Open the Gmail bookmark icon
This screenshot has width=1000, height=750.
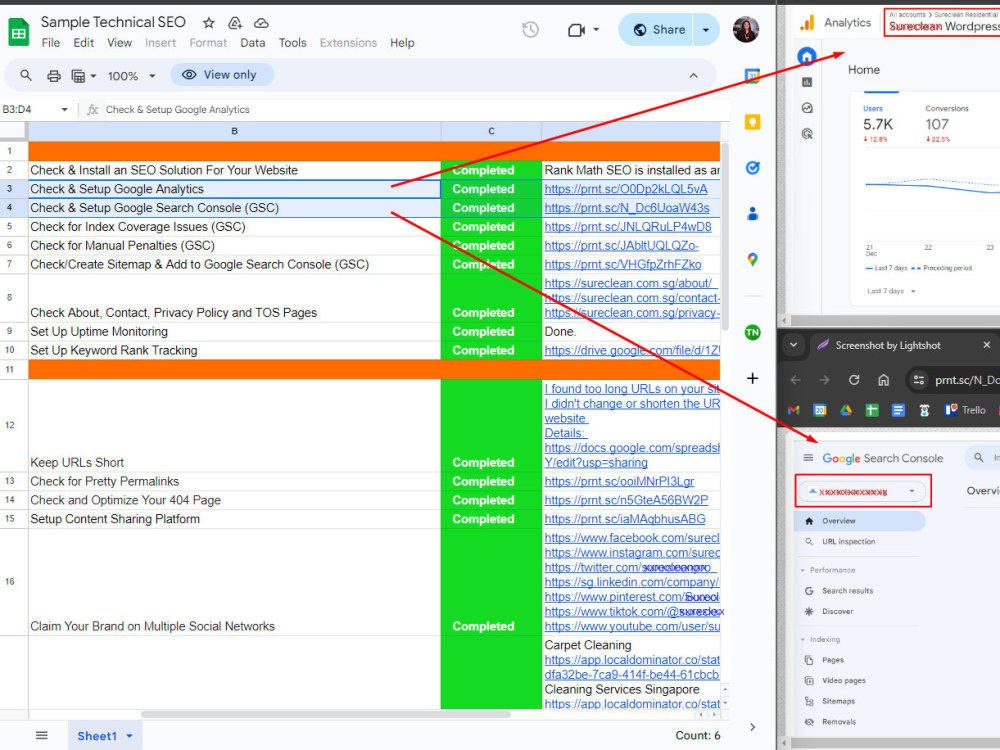tap(793, 410)
